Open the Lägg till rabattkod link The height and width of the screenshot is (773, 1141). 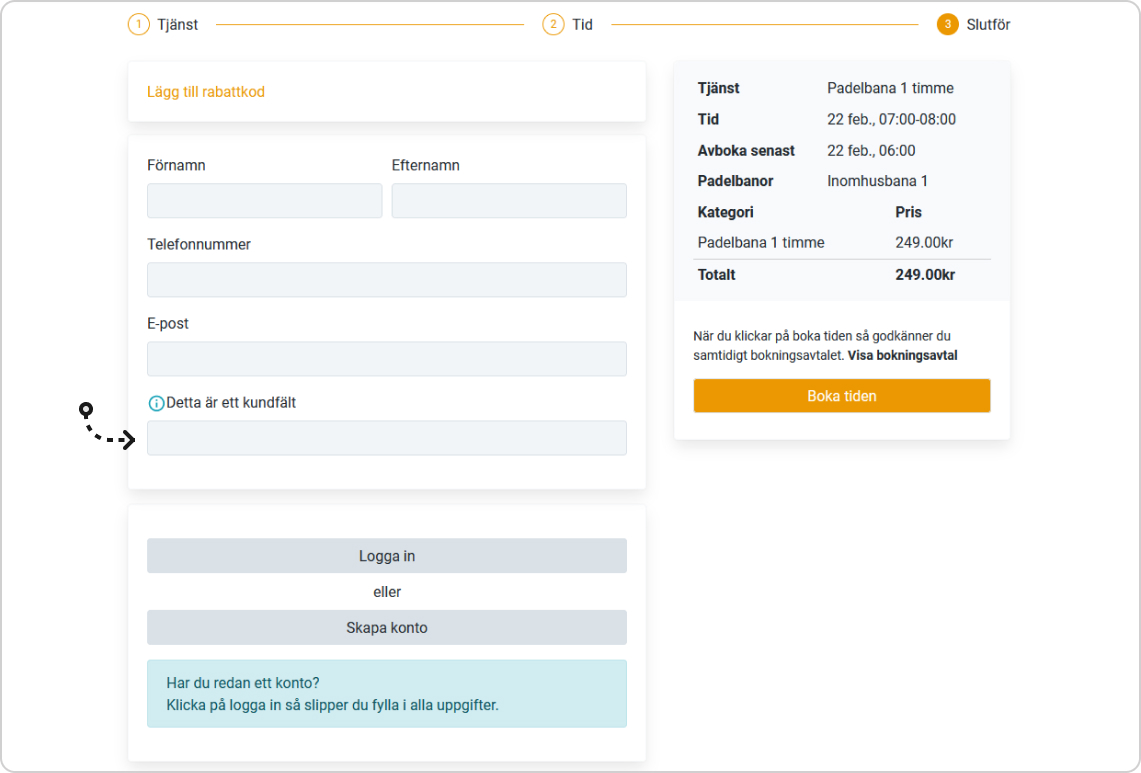(206, 92)
